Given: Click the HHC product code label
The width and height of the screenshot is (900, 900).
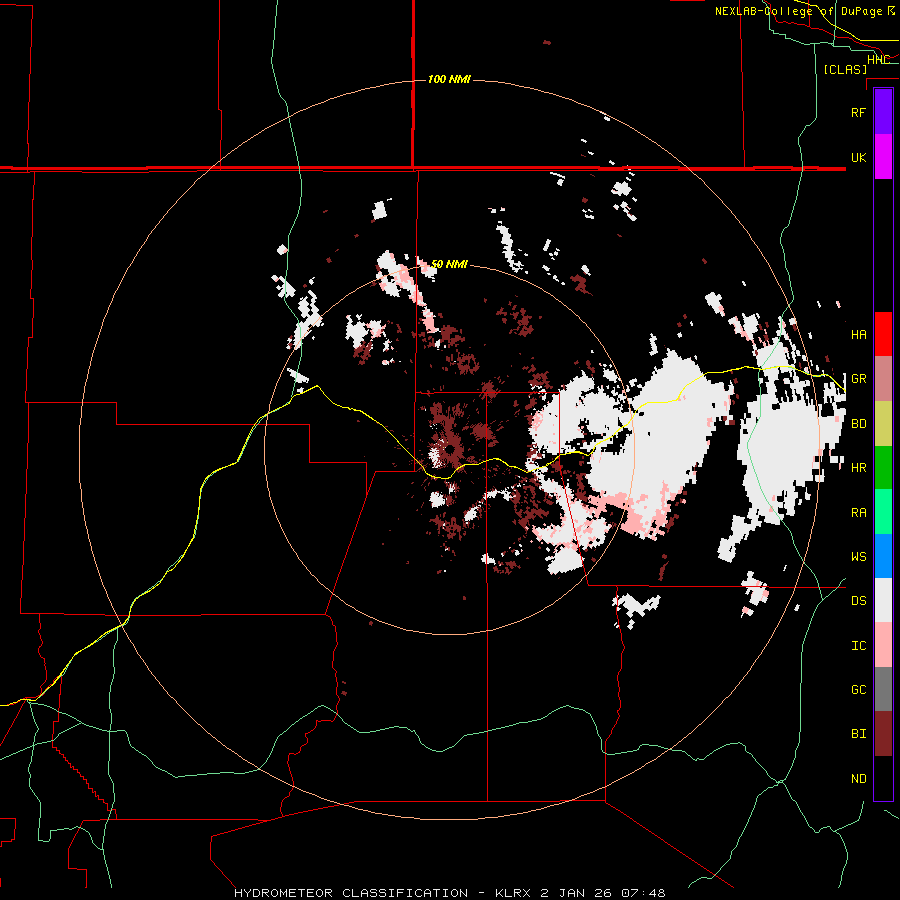Looking at the screenshot, I should pyautogui.click(x=878, y=59).
